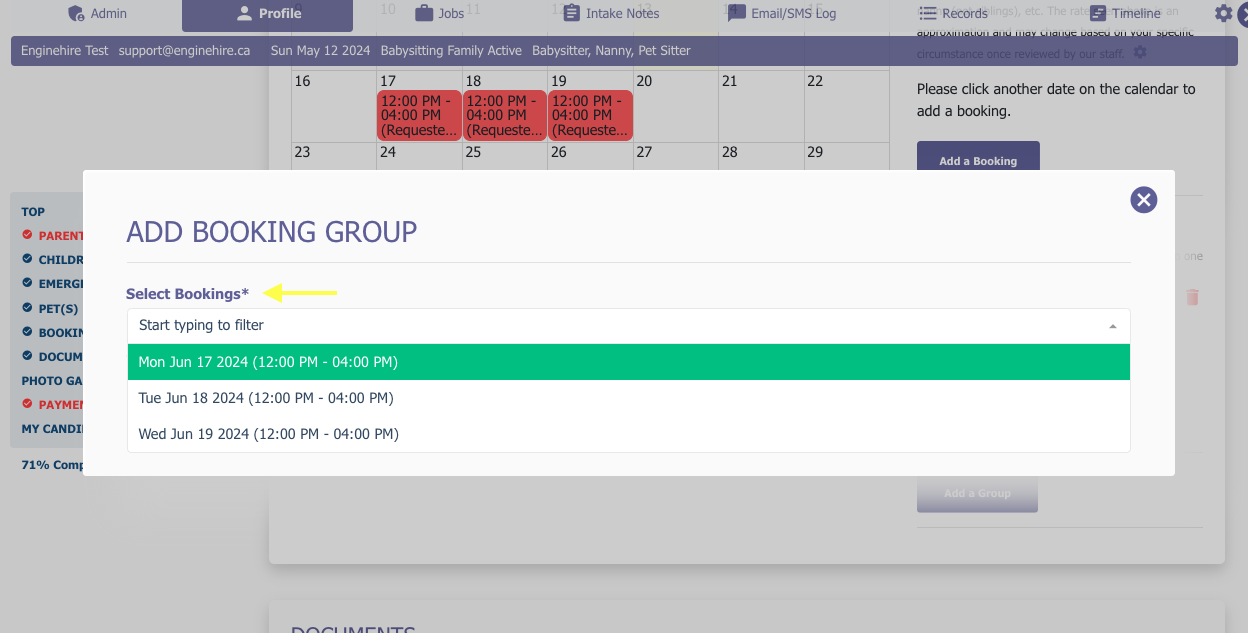Screen dimensions: 1248x633
Task: View the Email/SMS Log icon
Action: pos(737,13)
